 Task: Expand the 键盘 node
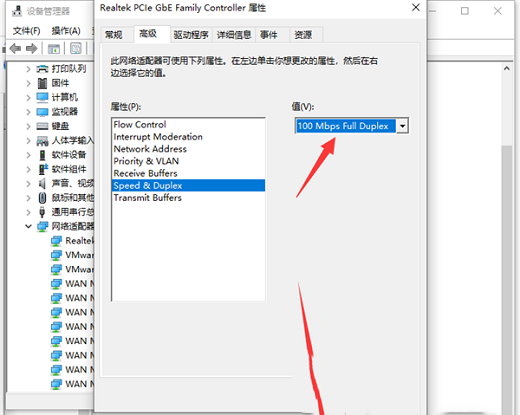point(28,126)
